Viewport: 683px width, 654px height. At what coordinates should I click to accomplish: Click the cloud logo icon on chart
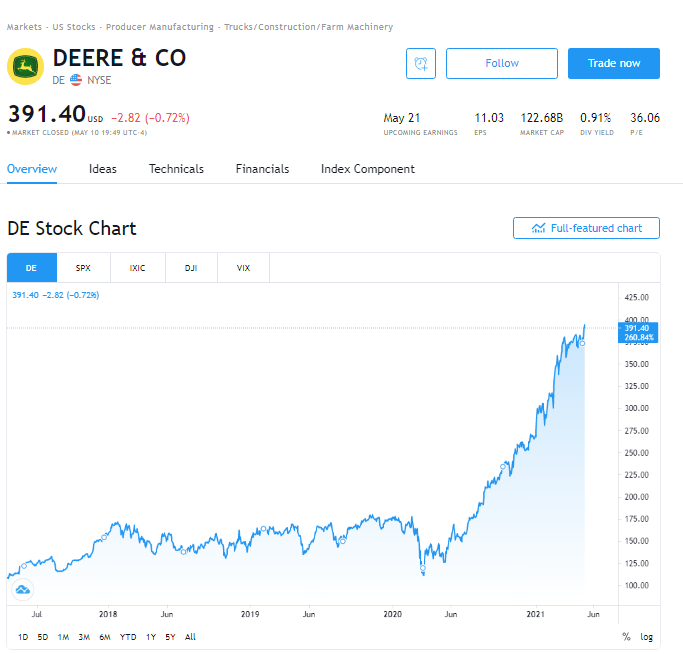coord(23,590)
